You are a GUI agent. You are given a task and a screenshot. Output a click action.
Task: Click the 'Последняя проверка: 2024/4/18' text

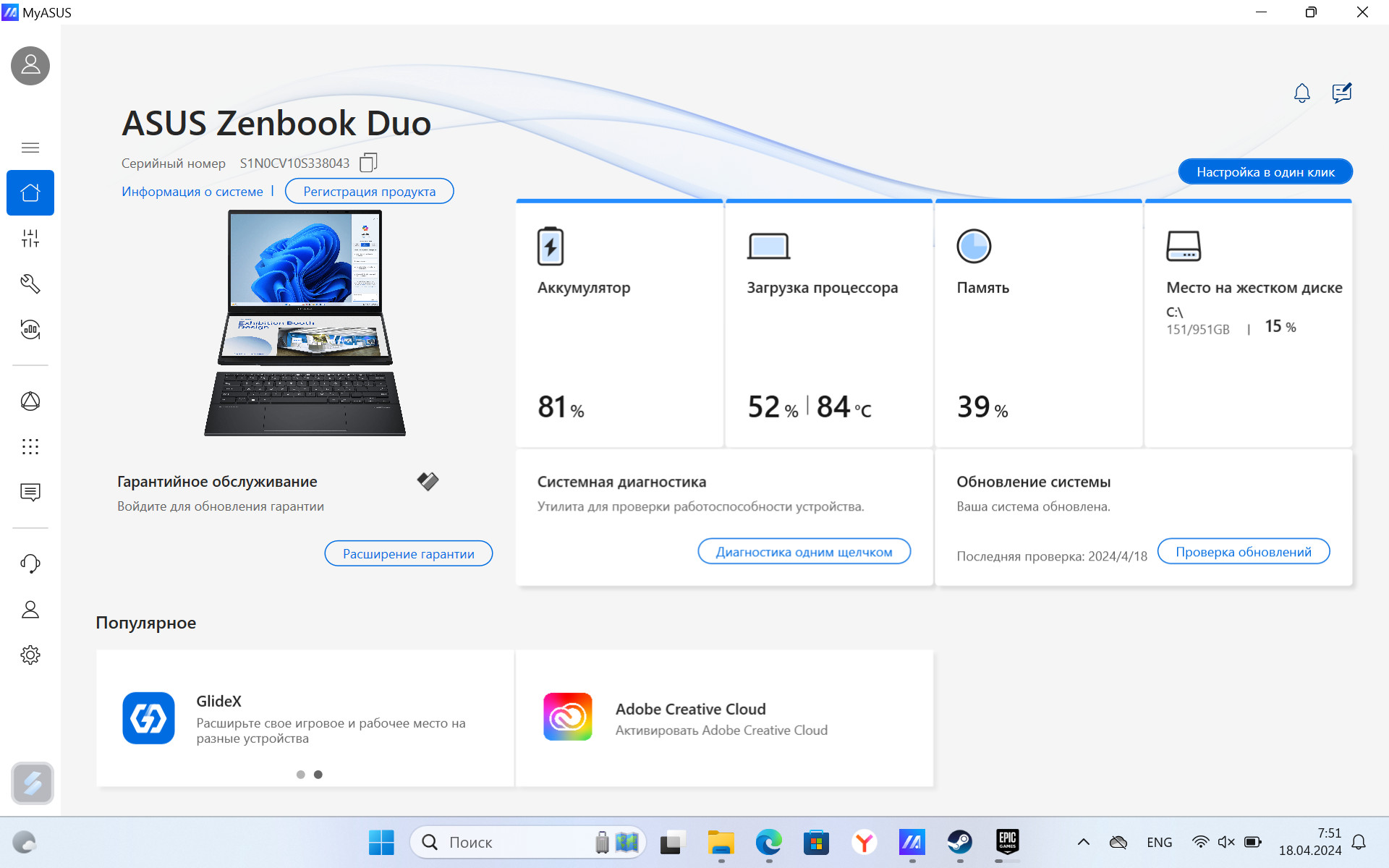(x=1052, y=556)
